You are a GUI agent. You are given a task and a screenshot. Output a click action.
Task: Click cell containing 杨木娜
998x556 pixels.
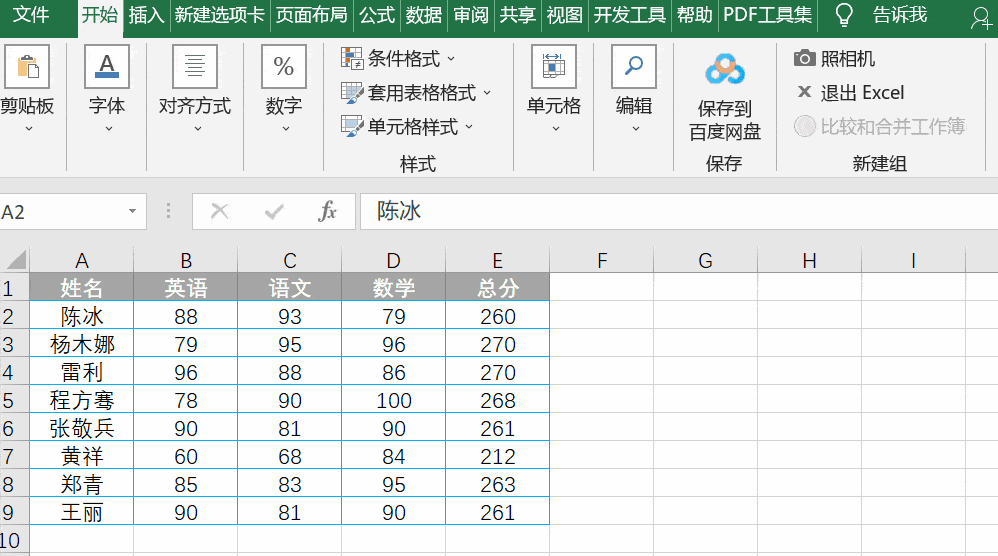click(81, 344)
